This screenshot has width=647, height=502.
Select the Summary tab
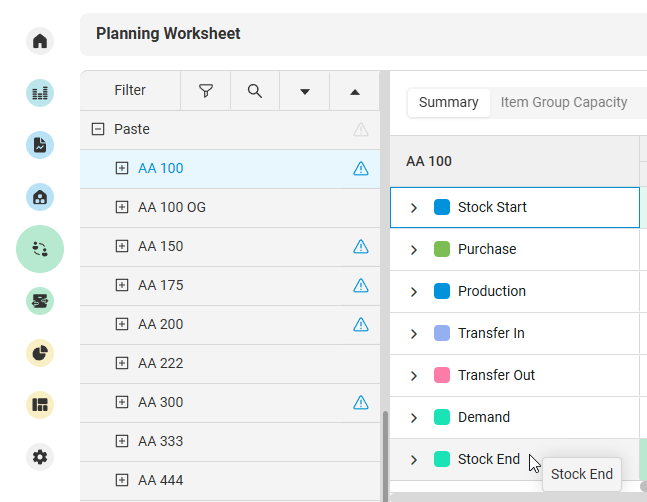[448, 102]
